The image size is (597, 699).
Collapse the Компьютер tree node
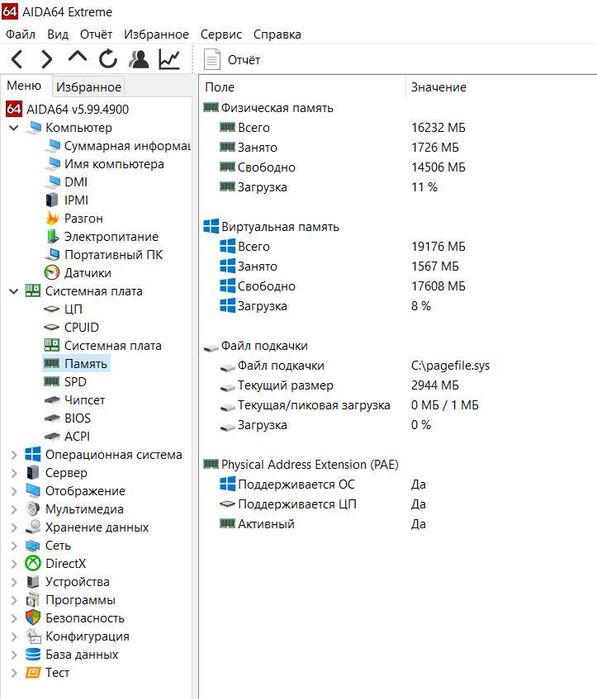pyautogui.click(x=14, y=128)
